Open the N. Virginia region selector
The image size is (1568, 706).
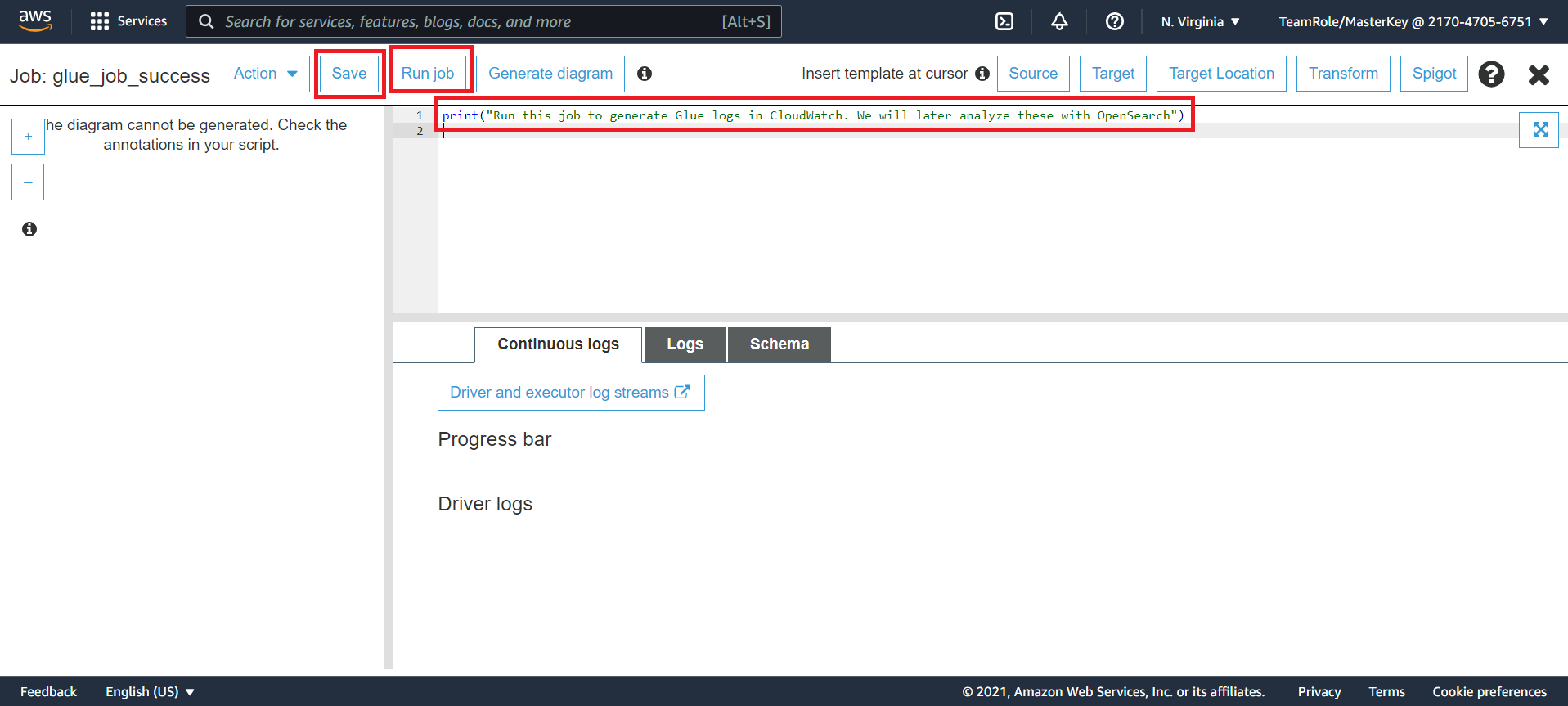pyautogui.click(x=1200, y=21)
